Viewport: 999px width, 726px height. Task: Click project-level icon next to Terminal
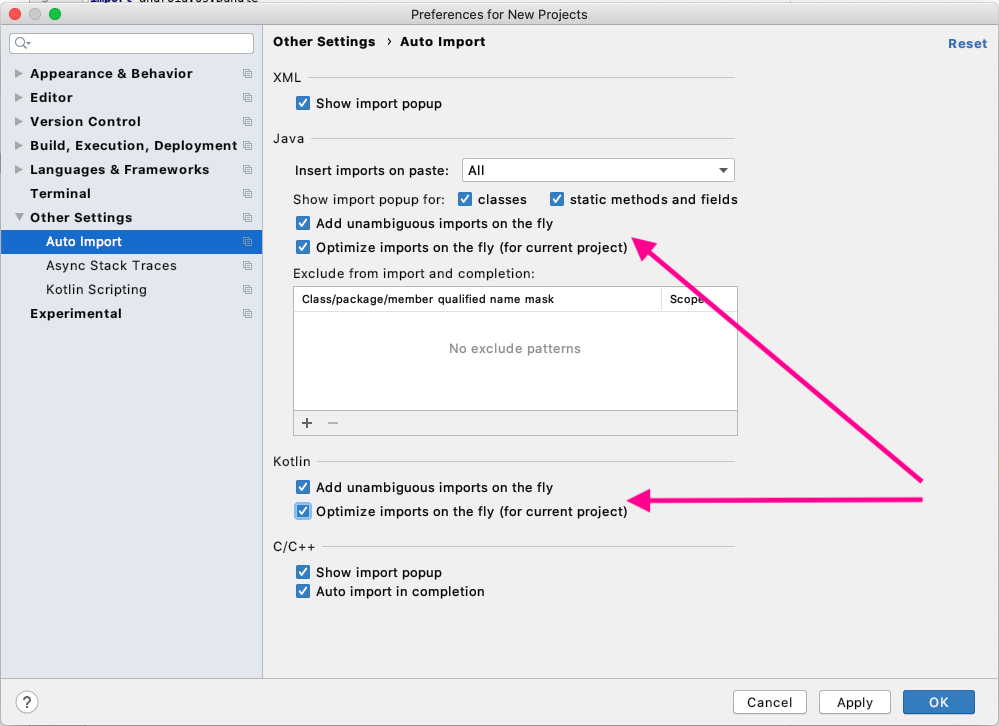tap(247, 194)
